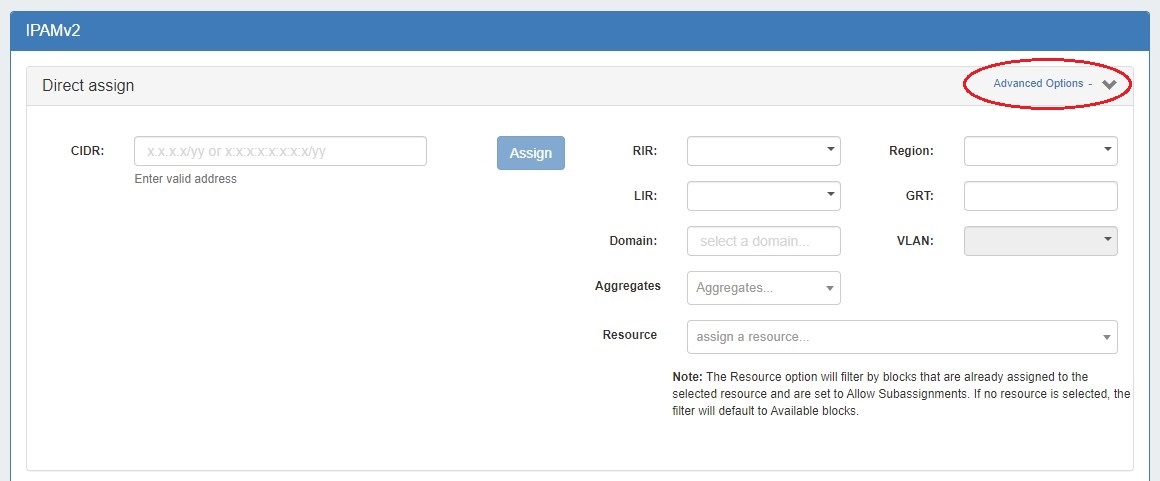Click into the GRT text field
1160x481 pixels.
point(1040,196)
